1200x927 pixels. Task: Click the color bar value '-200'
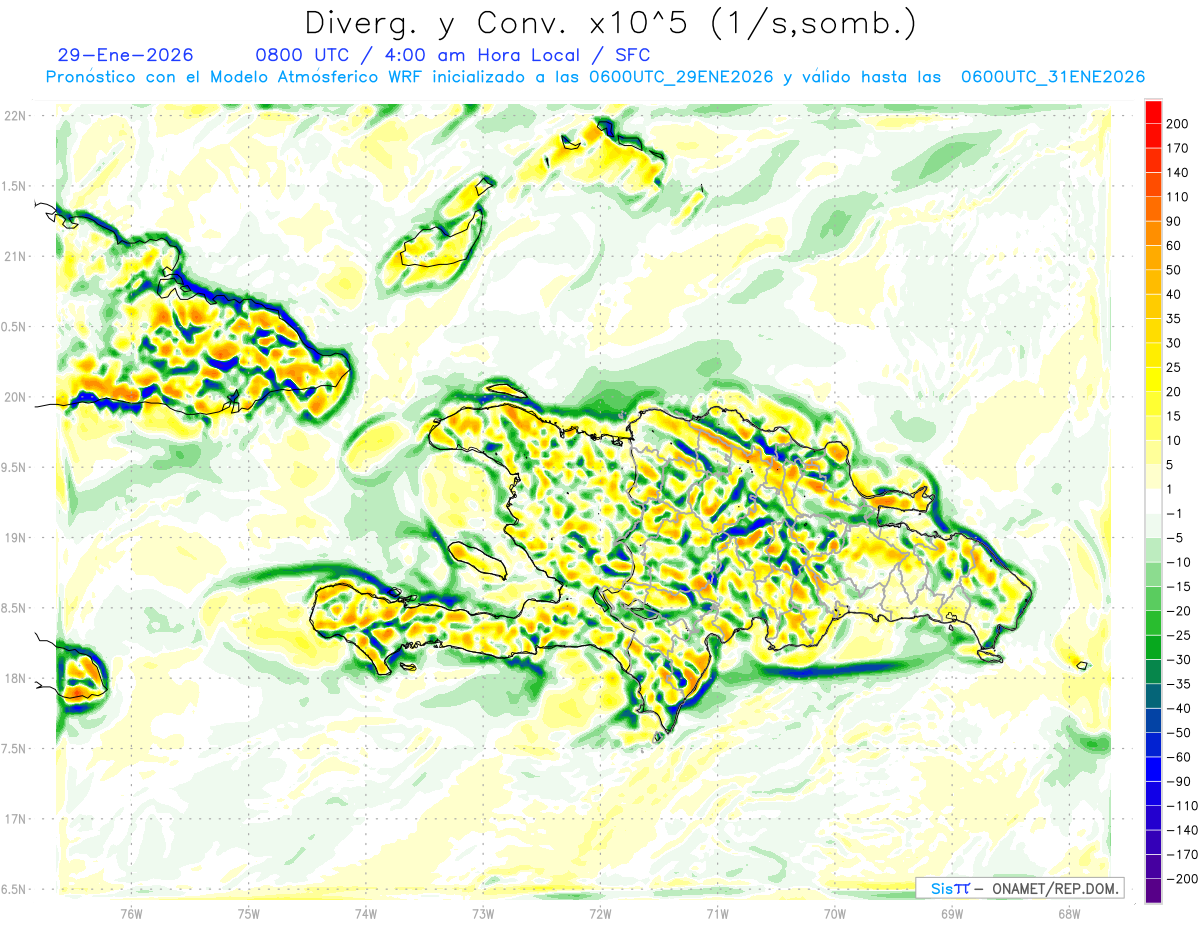tap(1182, 878)
